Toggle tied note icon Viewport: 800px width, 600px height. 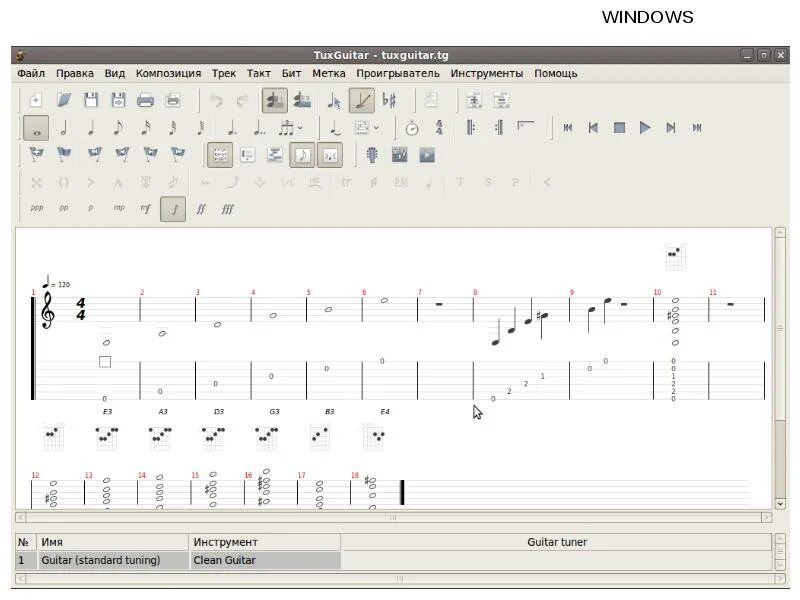tap(335, 128)
